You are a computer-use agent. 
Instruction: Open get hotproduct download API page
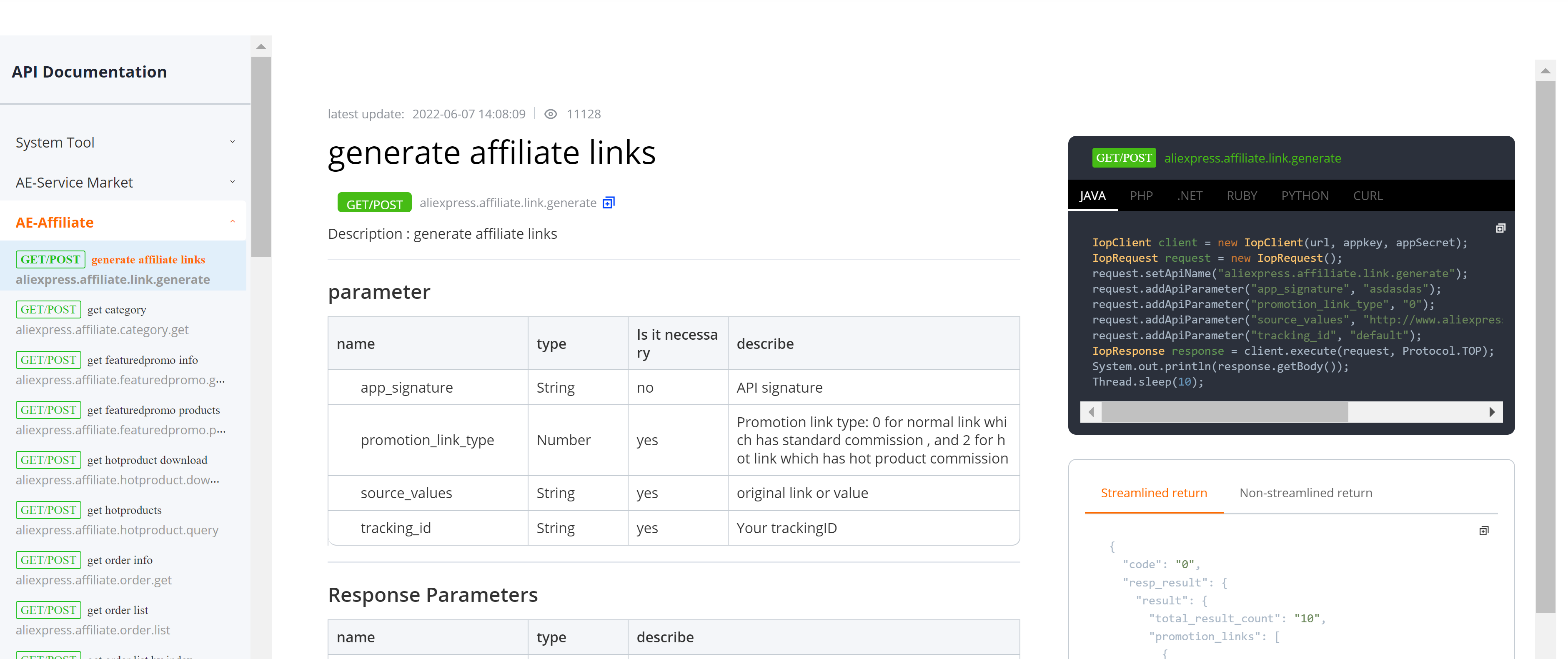click(x=123, y=469)
